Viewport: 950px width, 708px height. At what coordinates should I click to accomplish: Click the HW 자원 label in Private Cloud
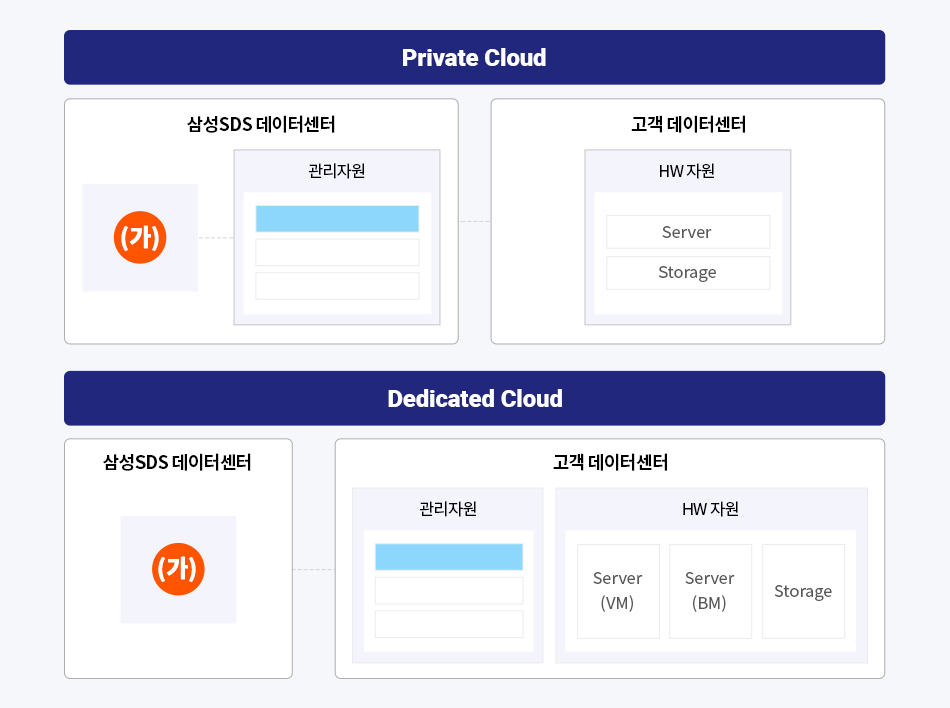coord(687,171)
